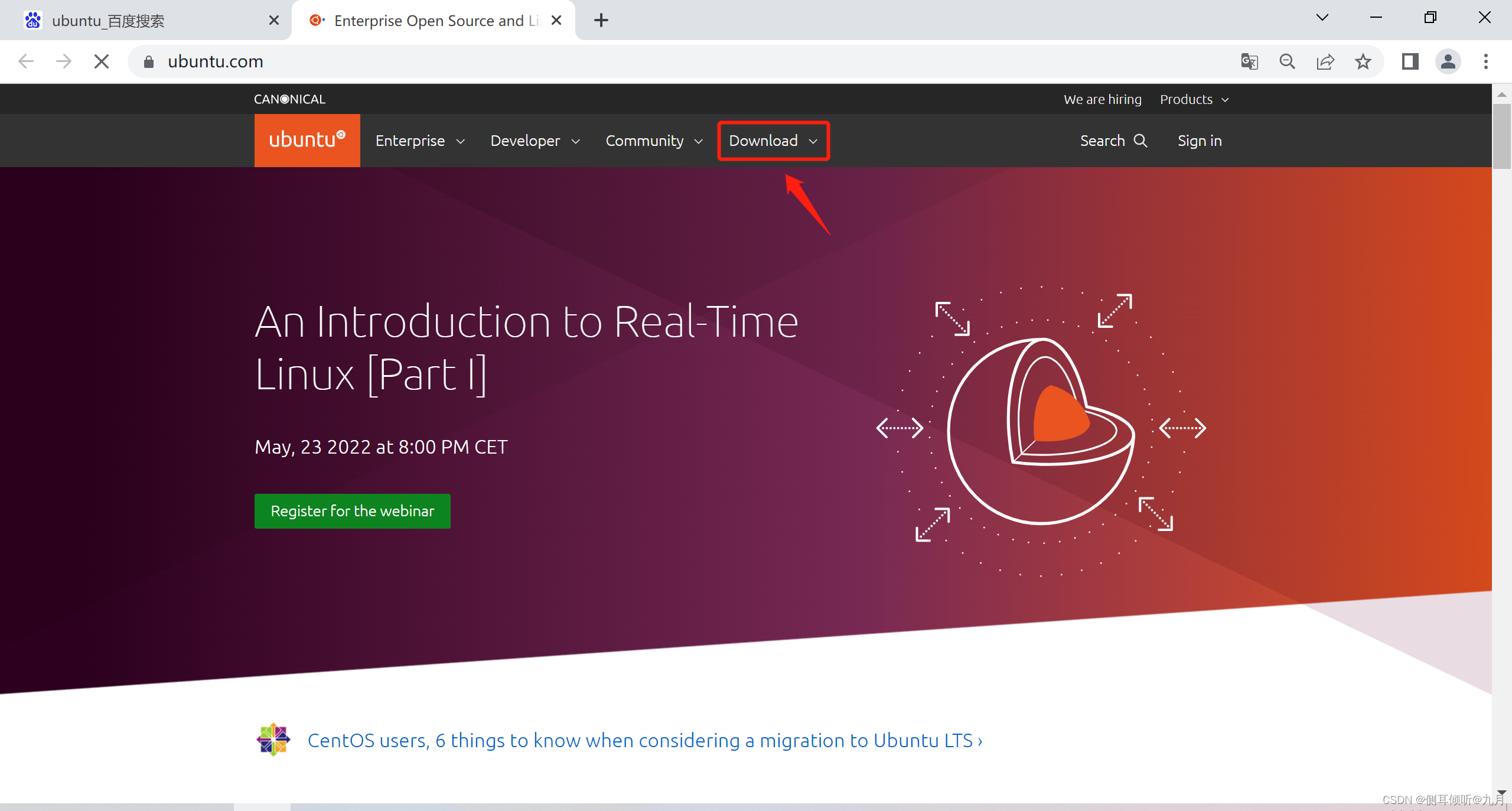Open the tab search chevron

pyautogui.click(x=1322, y=18)
